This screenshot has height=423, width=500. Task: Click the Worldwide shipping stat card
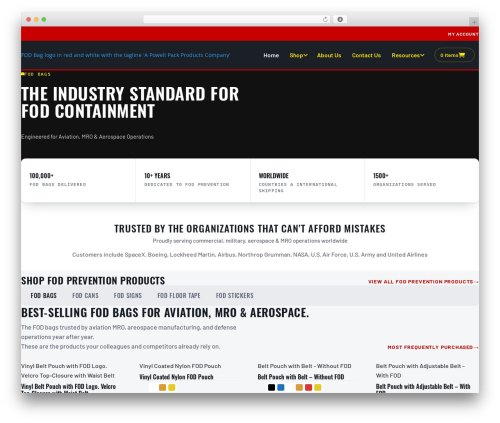[307, 180]
